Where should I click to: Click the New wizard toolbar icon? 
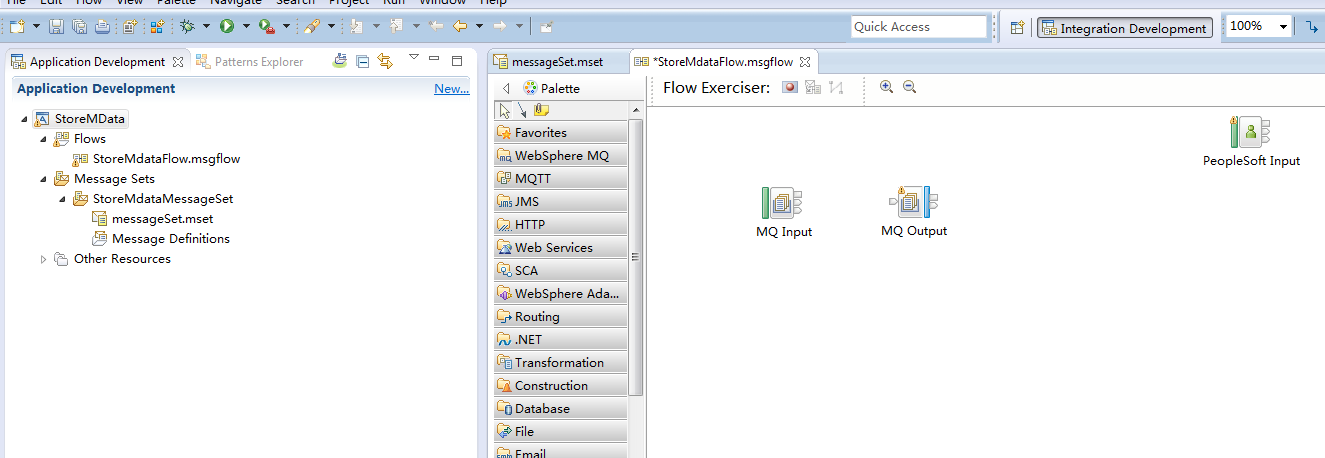(16, 27)
